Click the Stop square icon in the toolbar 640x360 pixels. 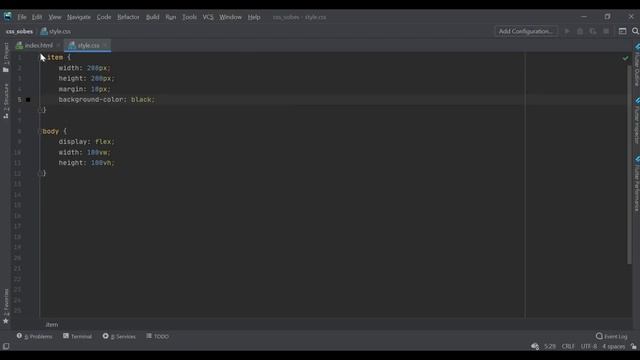(x=606, y=31)
